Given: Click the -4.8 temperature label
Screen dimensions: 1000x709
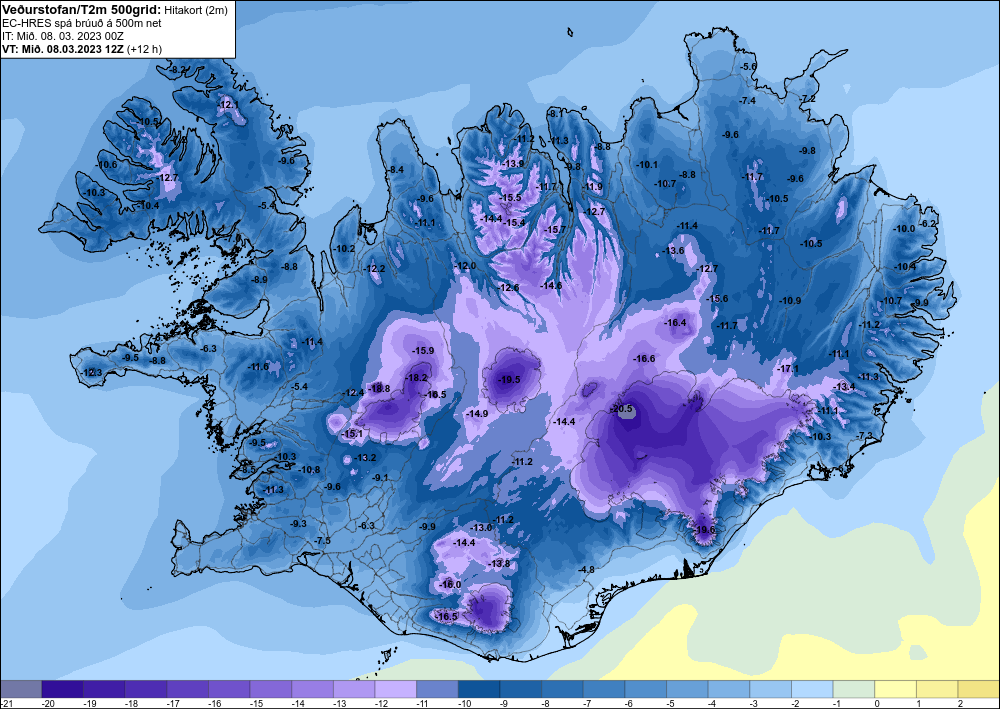Looking at the screenshot, I should [x=586, y=569].
